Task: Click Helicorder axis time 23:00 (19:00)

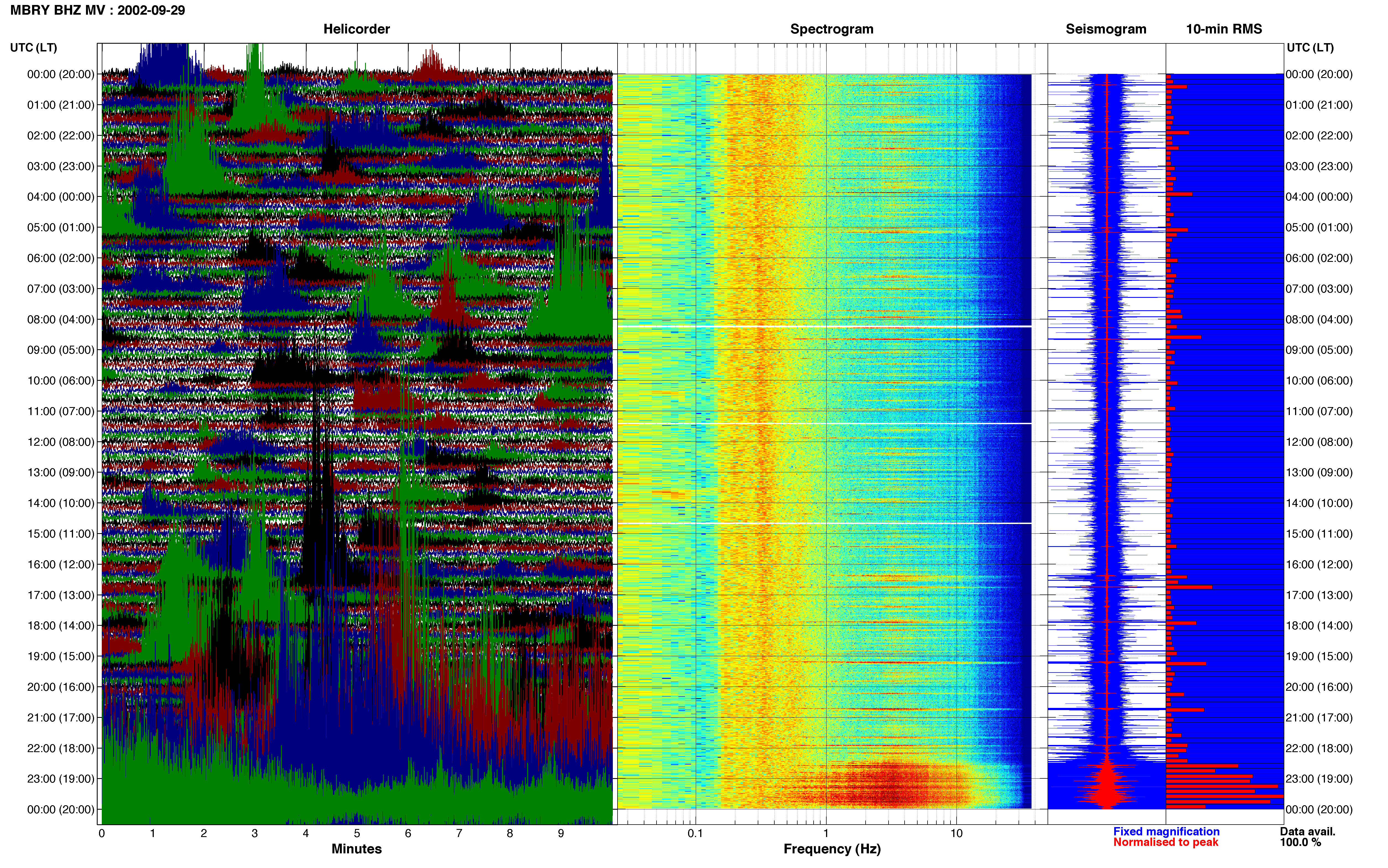Action: [61, 779]
